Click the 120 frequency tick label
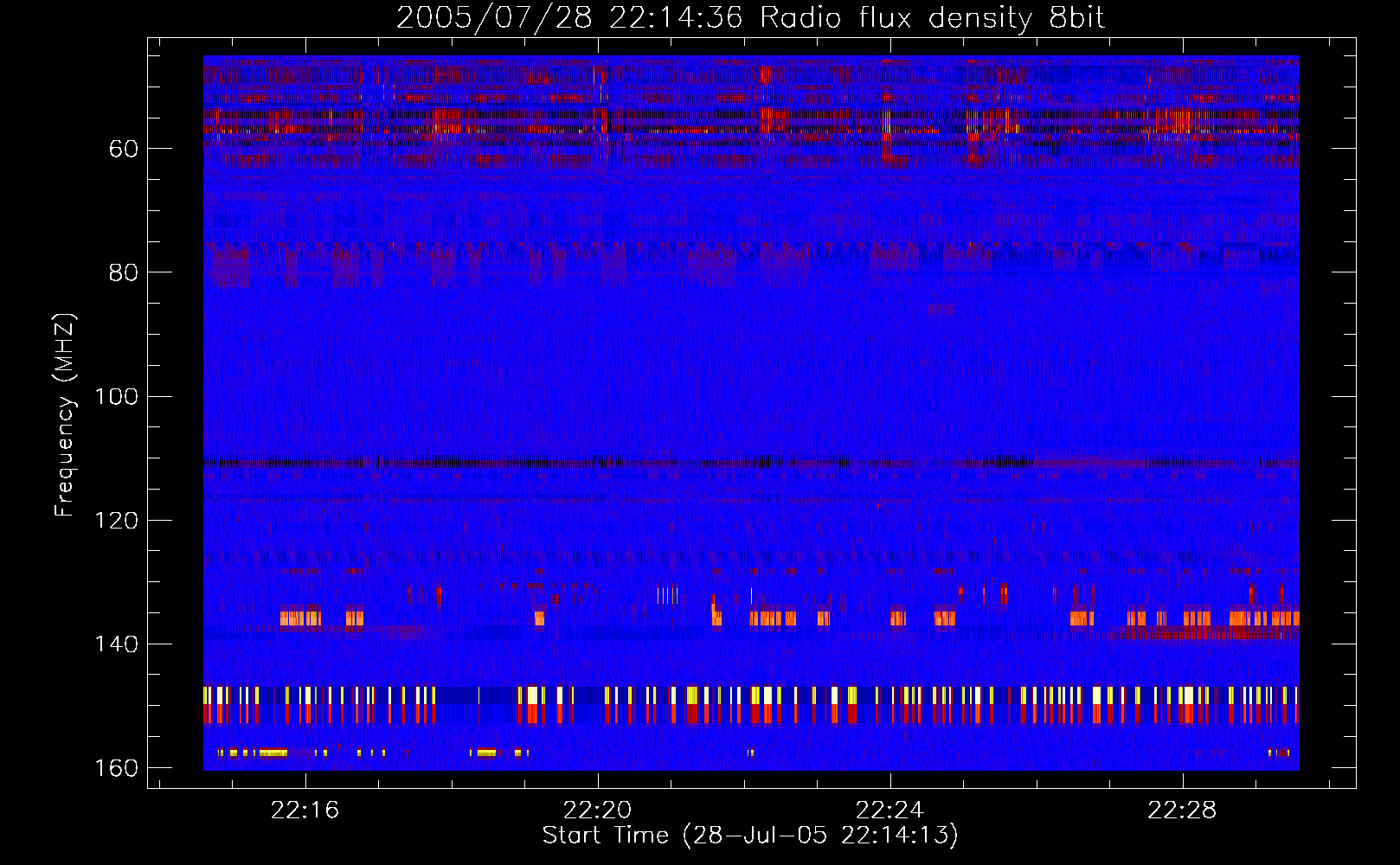Image resolution: width=1400 pixels, height=865 pixels. click(x=117, y=521)
